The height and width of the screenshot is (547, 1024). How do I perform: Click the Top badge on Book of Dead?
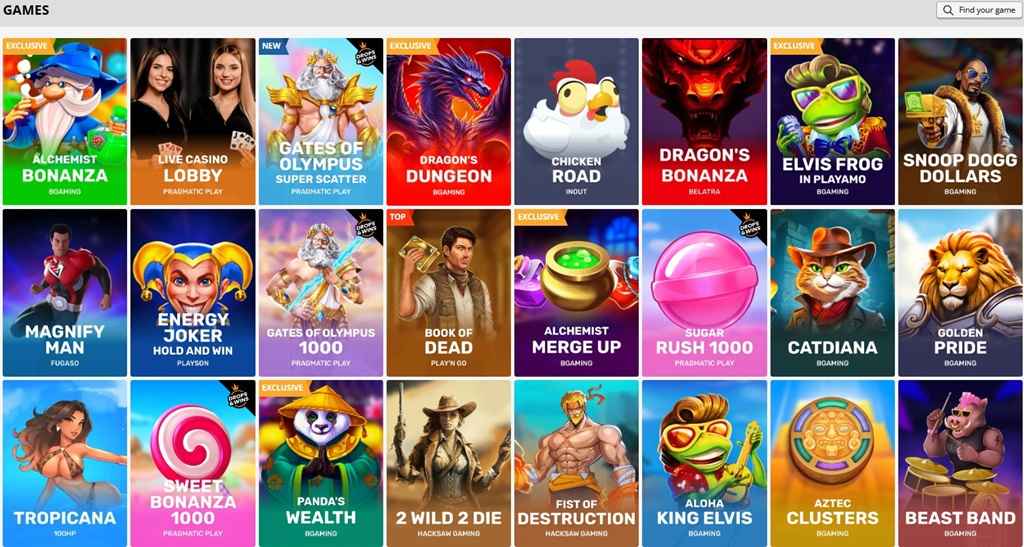point(398,217)
